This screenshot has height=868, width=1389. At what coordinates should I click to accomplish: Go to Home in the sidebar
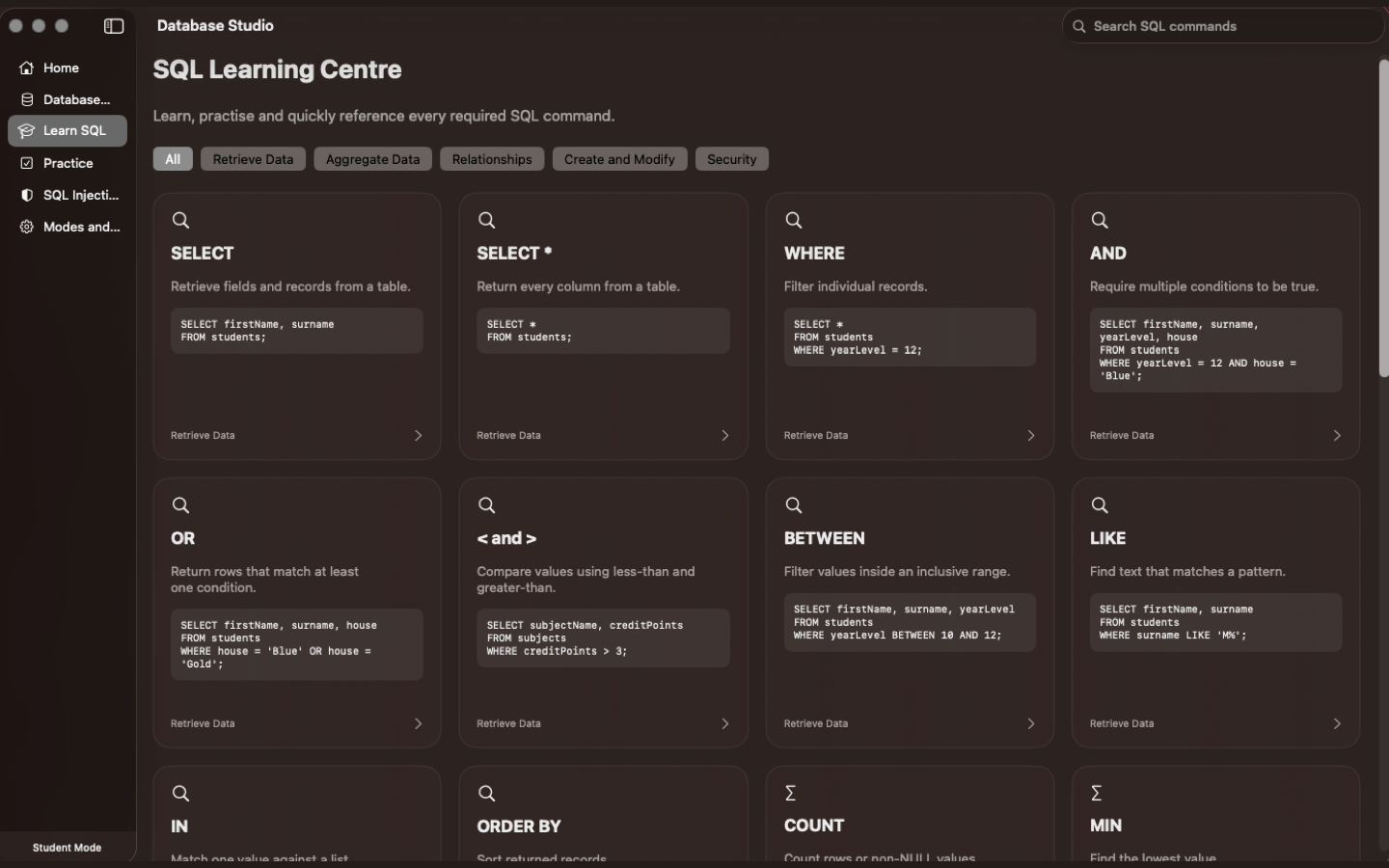click(68, 68)
